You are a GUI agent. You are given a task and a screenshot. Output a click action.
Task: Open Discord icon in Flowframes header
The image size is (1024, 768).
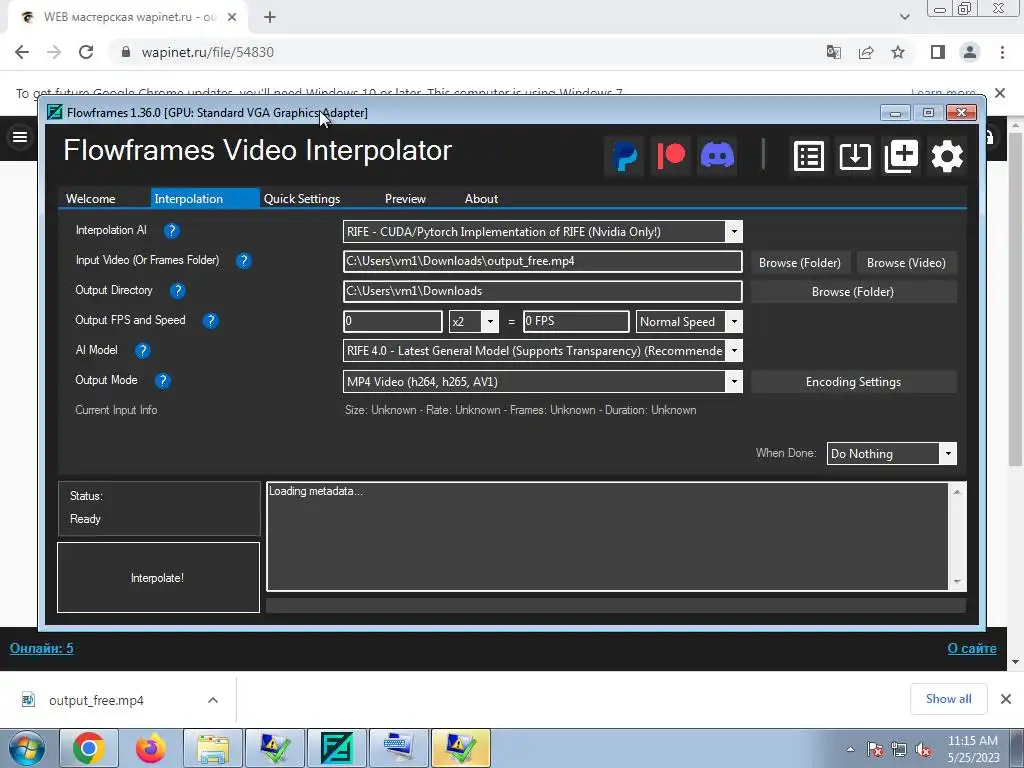[x=717, y=156]
